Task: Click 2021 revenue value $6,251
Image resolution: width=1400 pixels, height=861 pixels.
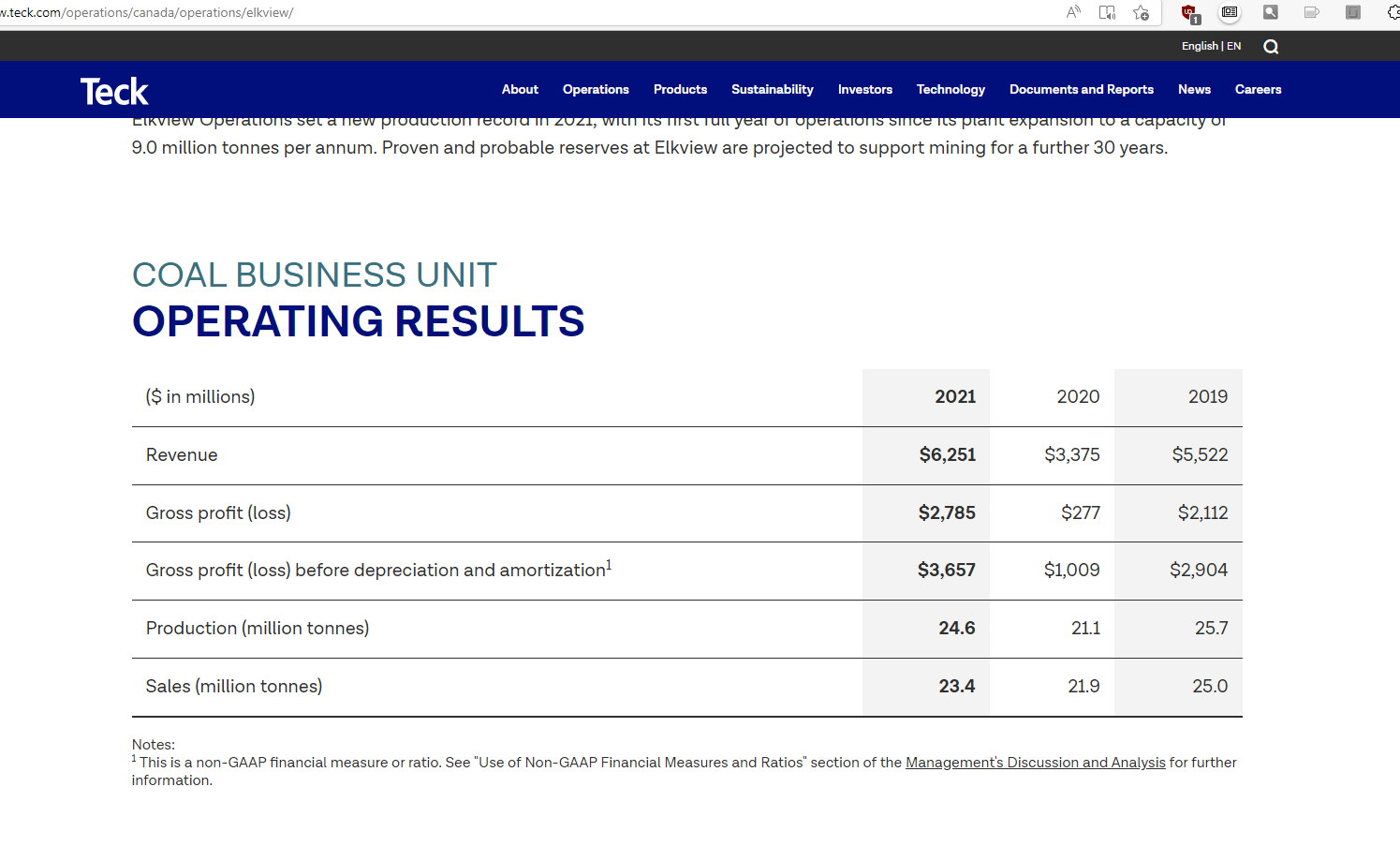Action: click(x=948, y=454)
